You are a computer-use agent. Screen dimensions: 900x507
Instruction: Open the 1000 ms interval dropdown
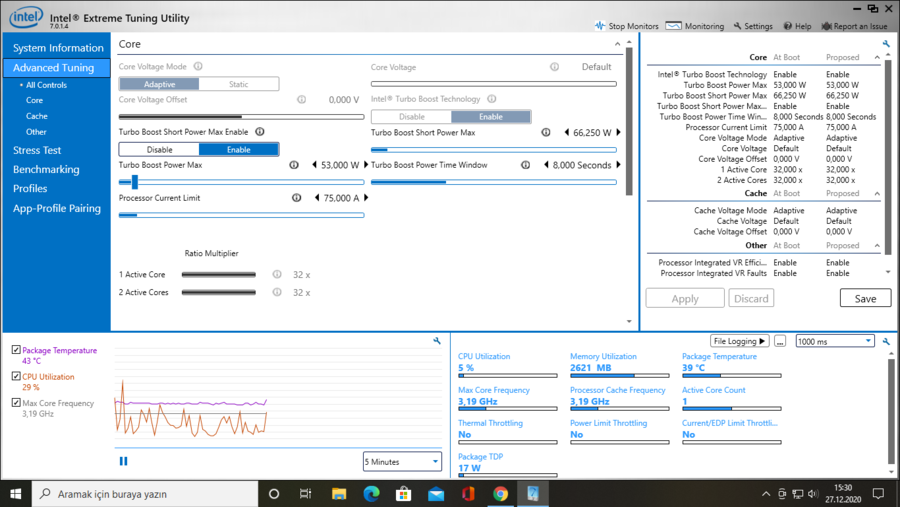click(x=835, y=341)
